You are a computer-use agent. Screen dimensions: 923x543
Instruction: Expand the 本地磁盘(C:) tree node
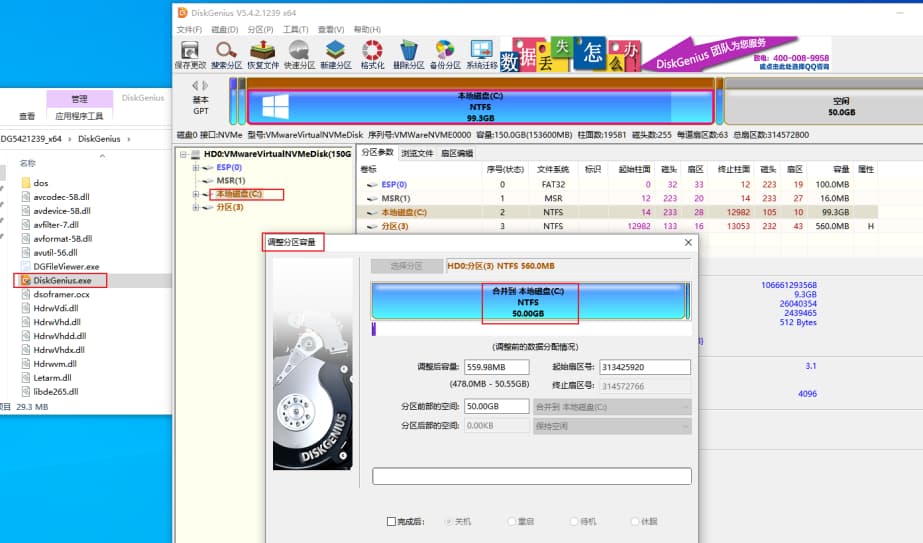coord(195,194)
